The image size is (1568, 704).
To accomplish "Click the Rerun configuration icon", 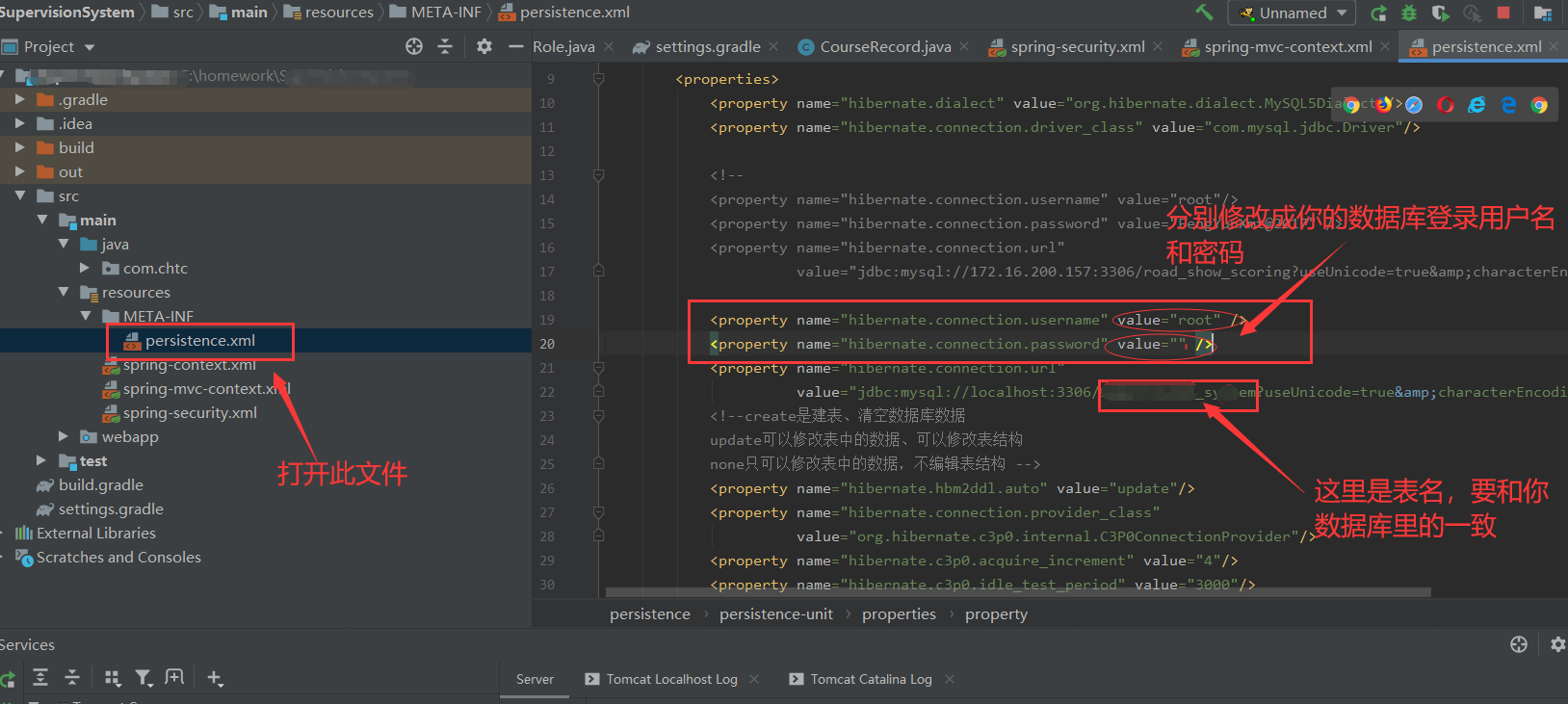I will (x=1379, y=13).
